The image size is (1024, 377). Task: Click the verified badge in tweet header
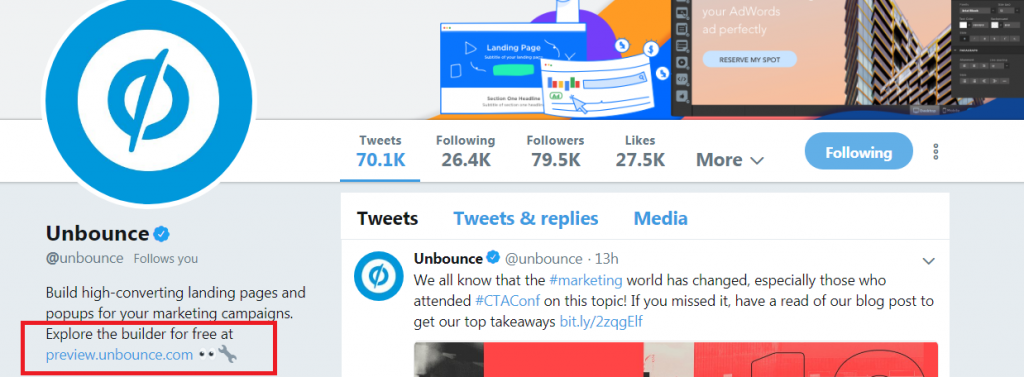pos(494,259)
